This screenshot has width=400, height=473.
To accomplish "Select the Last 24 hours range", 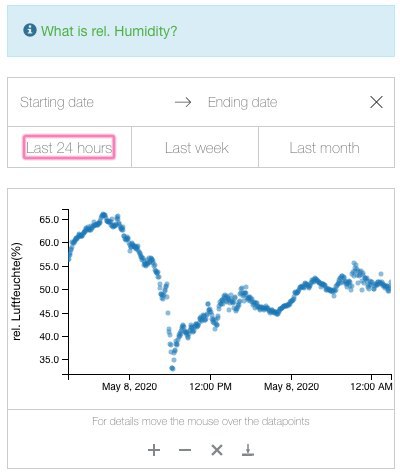I will 69,147.
